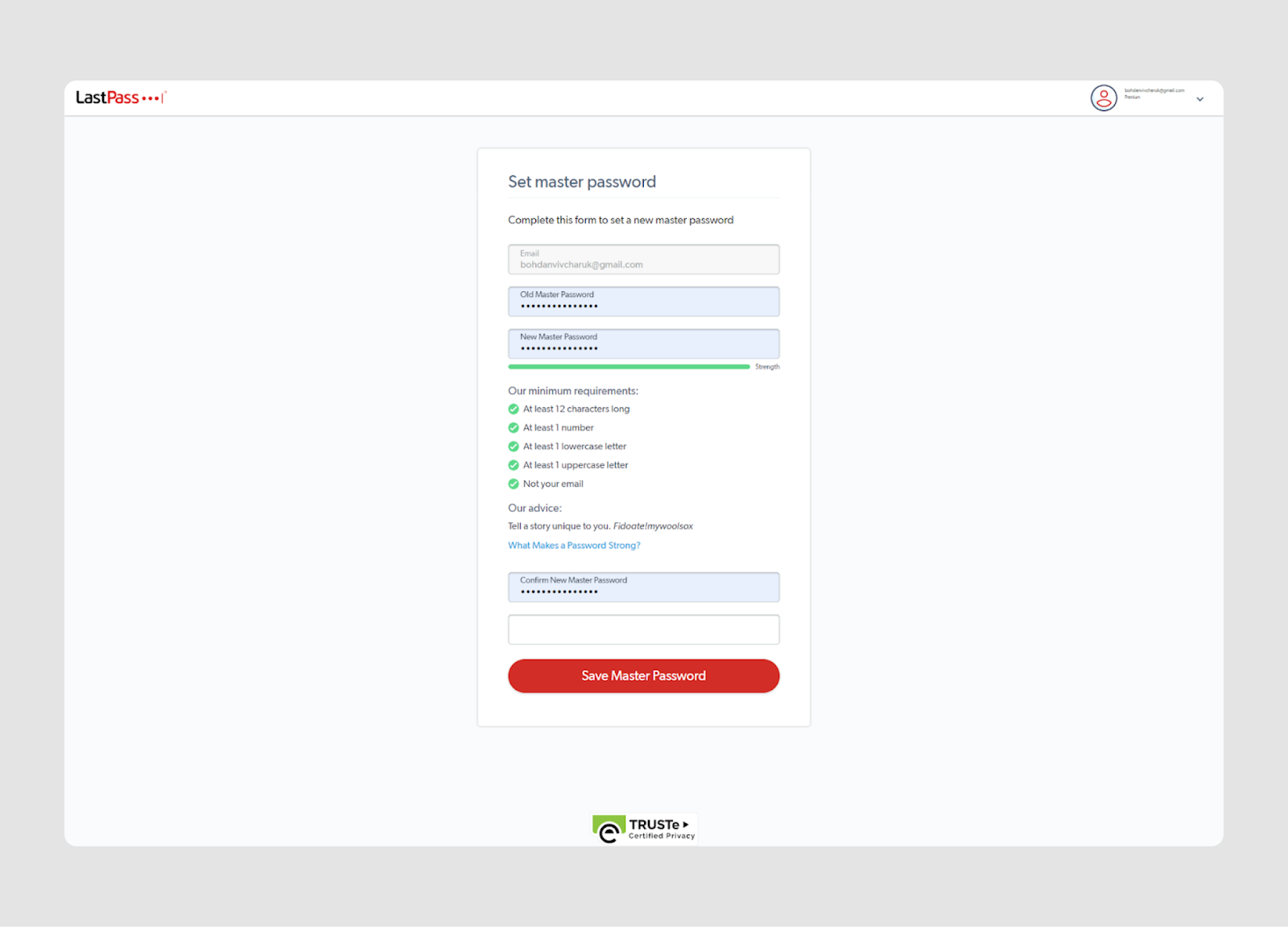Click 'Our minimum requirements:' text
Image resolution: width=1288 pixels, height=927 pixels.
(573, 391)
